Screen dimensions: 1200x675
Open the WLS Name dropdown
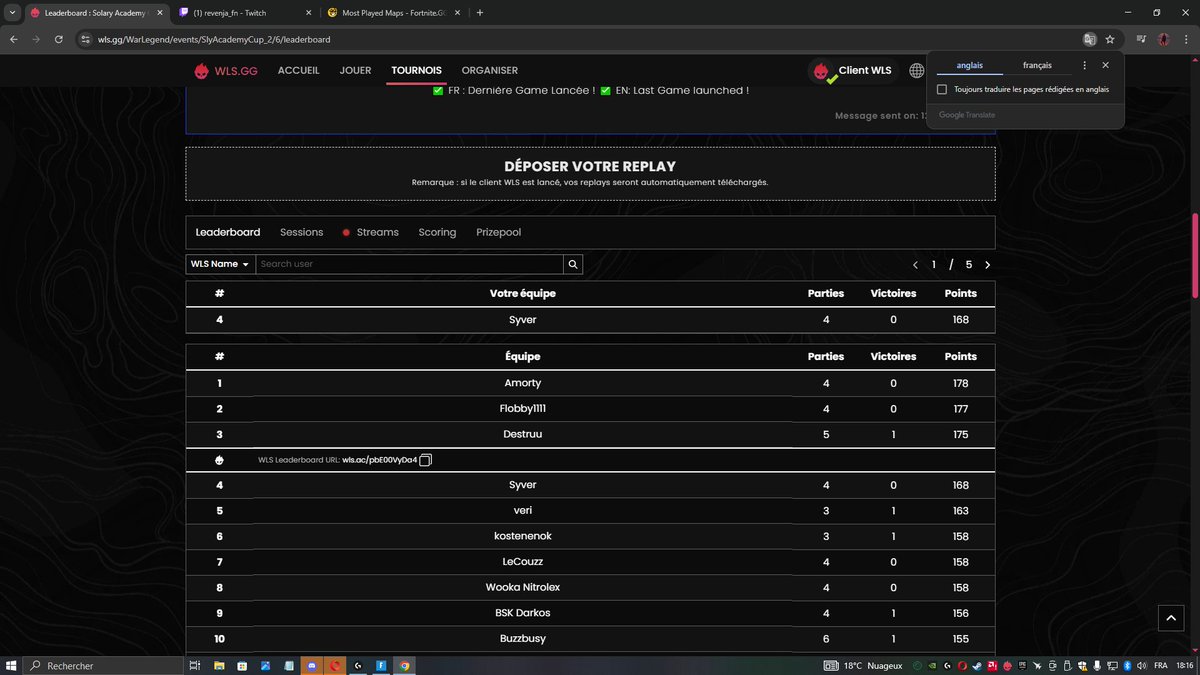pyautogui.click(x=219, y=264)
